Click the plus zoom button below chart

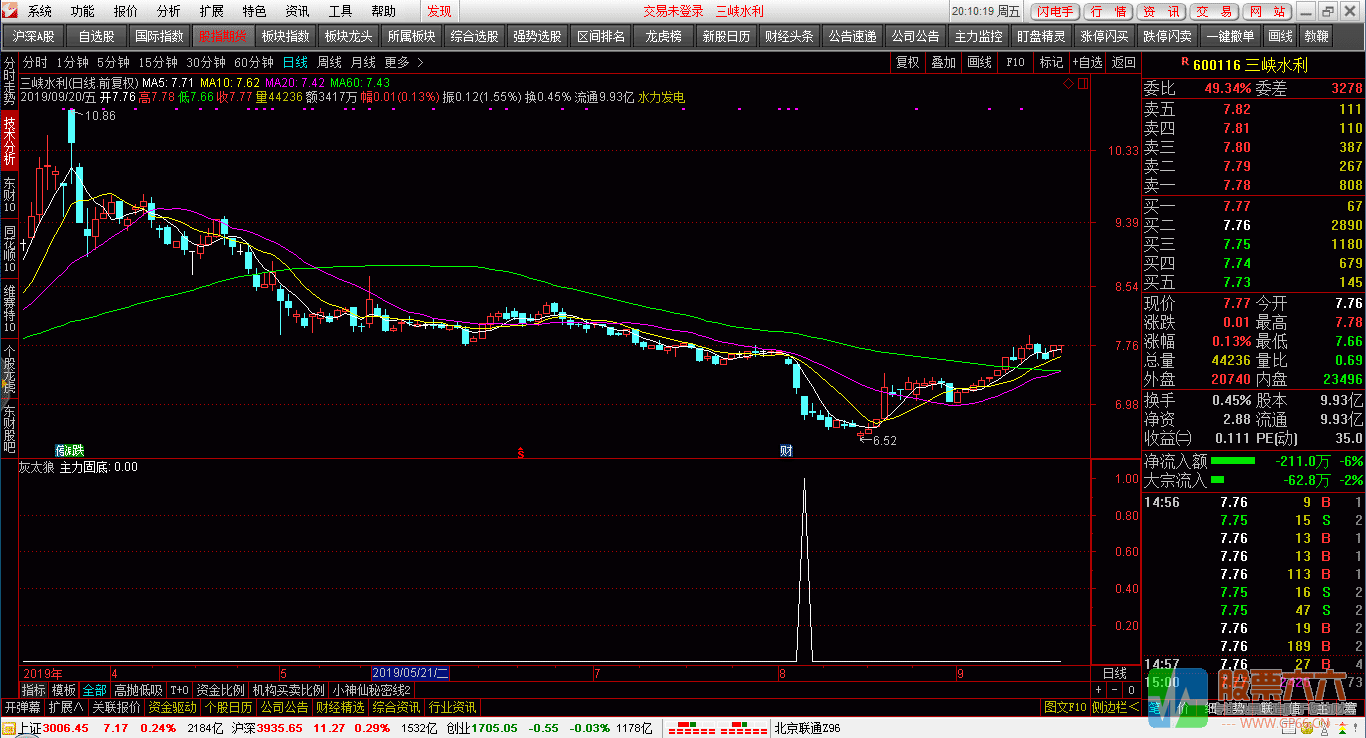click(1098, 690)
